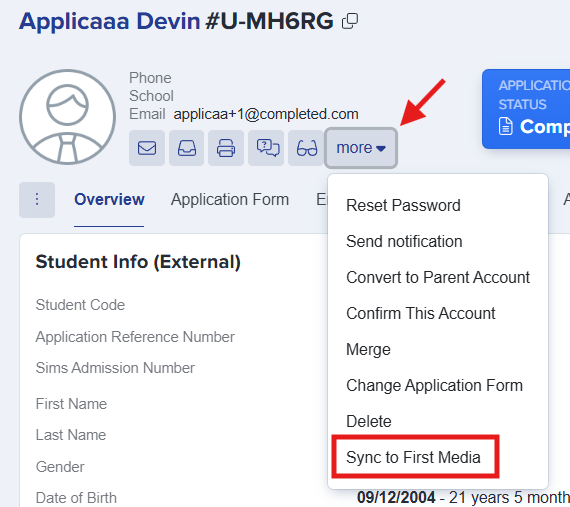Click the 09/12/2004 date value
570x507 pixels.
click(x=396, y=497)
